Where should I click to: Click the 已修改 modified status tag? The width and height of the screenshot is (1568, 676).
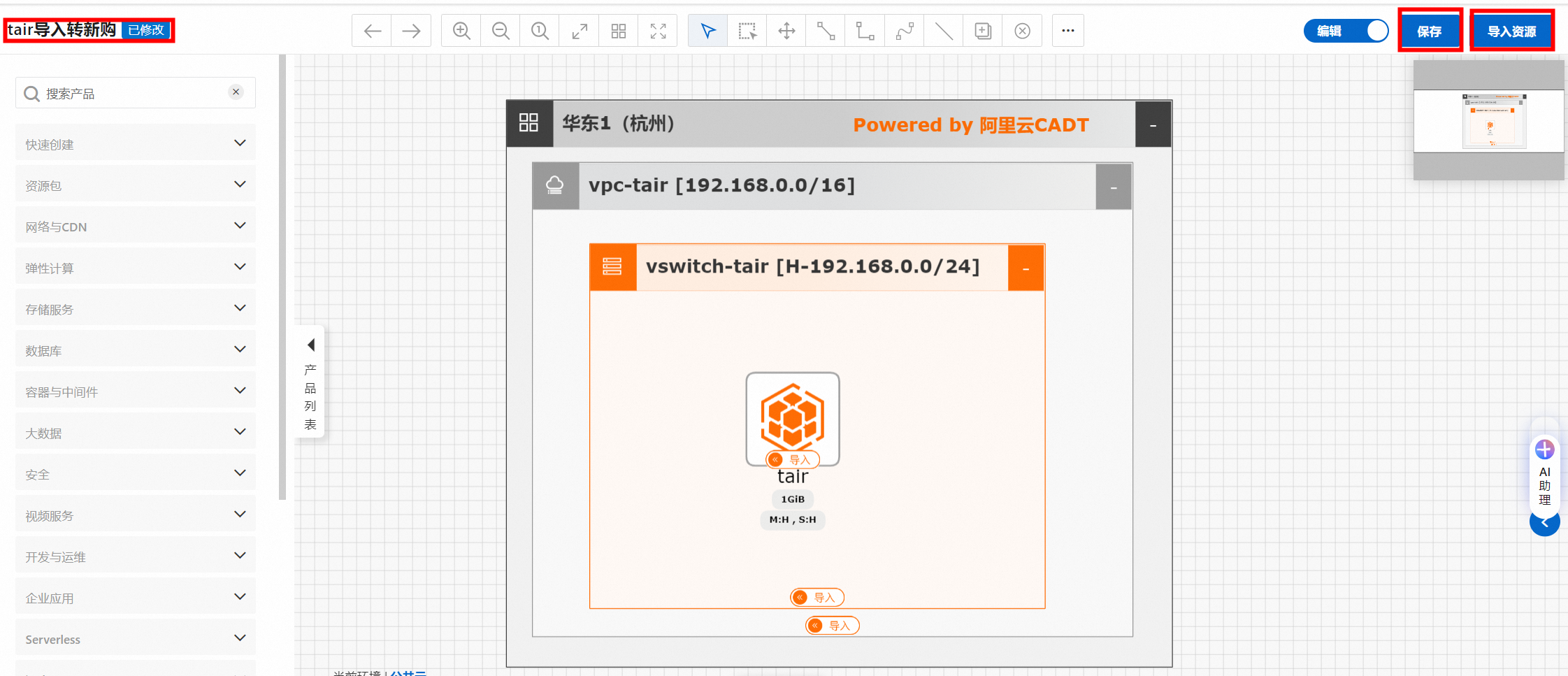tap(146, 30)
